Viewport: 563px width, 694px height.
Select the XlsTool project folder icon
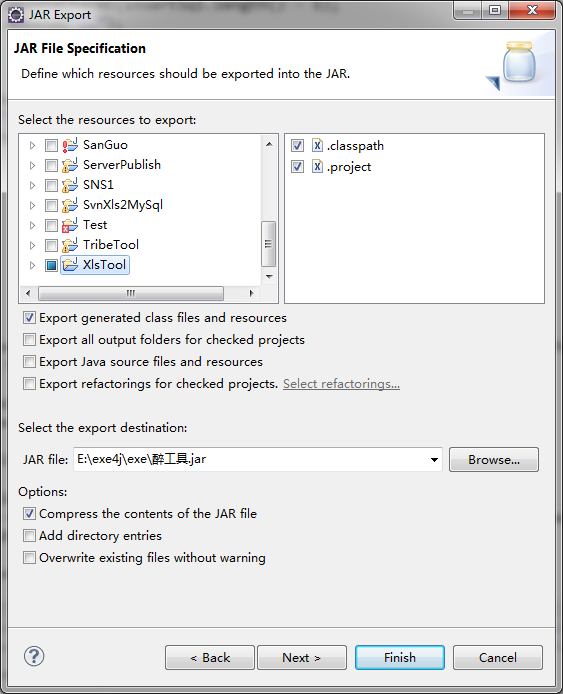70,265
